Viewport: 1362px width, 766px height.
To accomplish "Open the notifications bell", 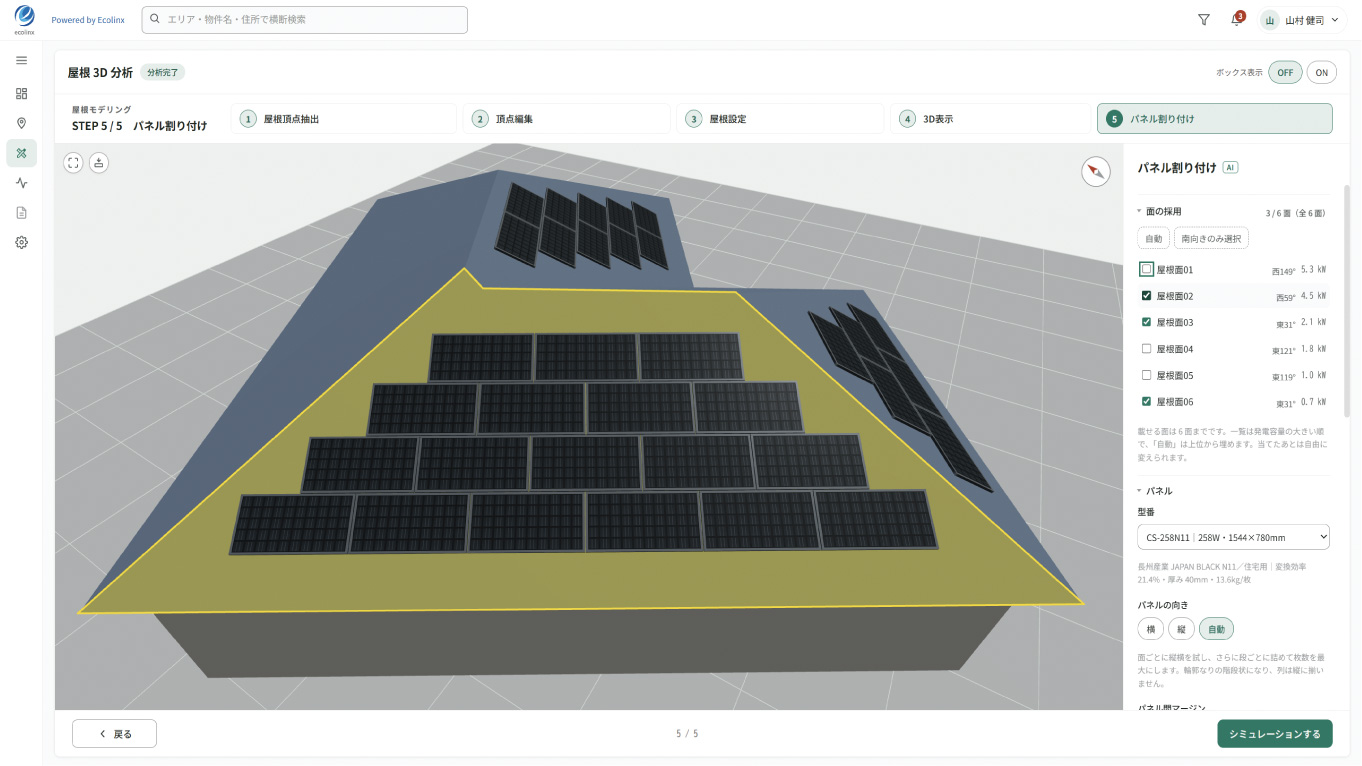I will [1236, 20].
